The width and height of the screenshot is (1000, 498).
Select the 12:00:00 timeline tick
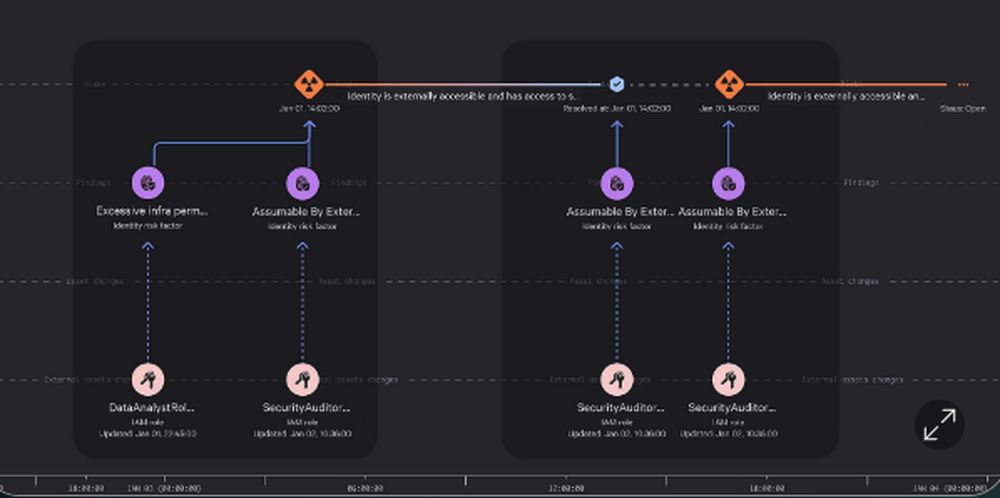tap(566, 488)
